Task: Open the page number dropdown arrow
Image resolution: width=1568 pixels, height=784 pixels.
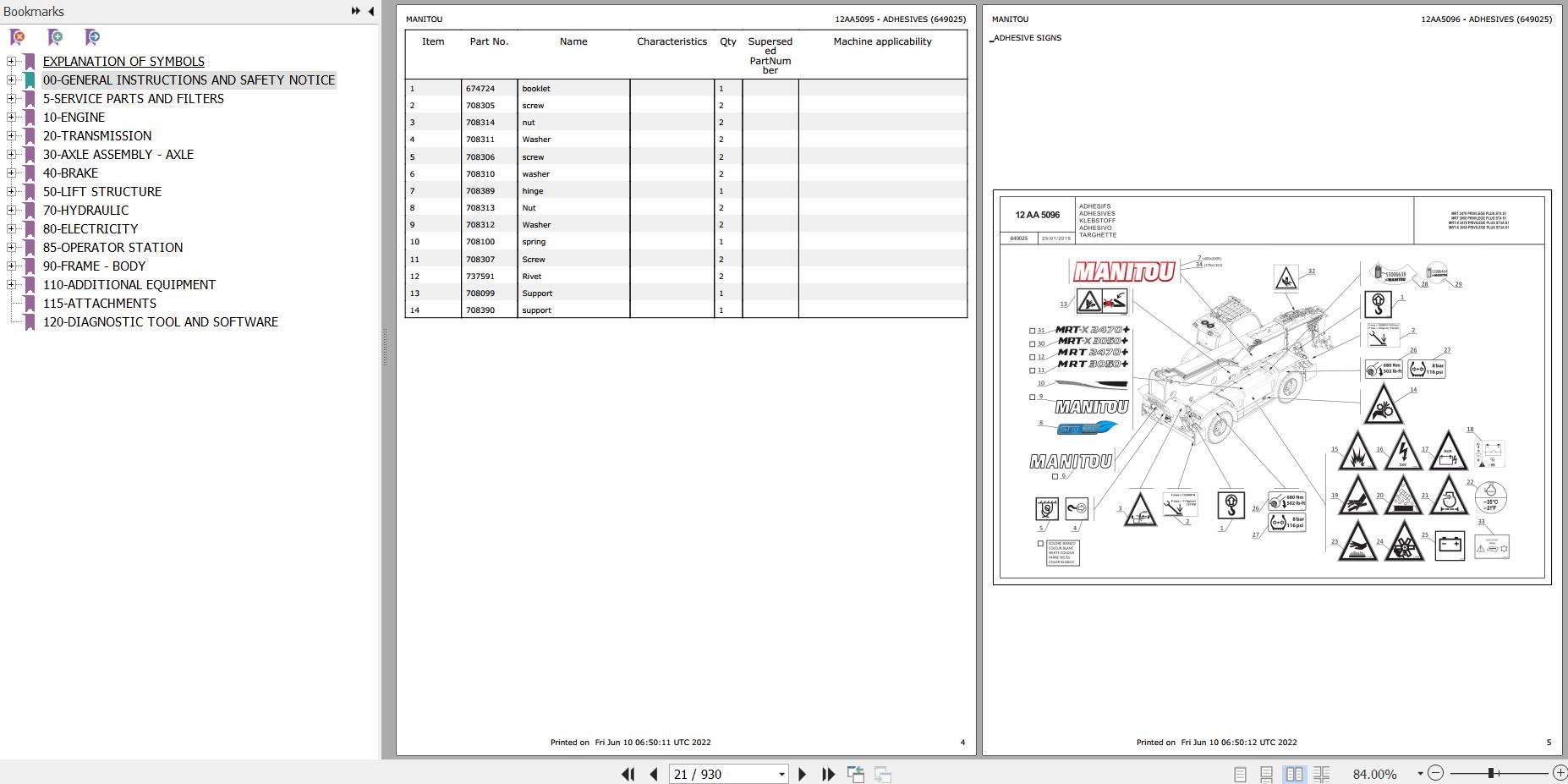Action: (781, 774)
